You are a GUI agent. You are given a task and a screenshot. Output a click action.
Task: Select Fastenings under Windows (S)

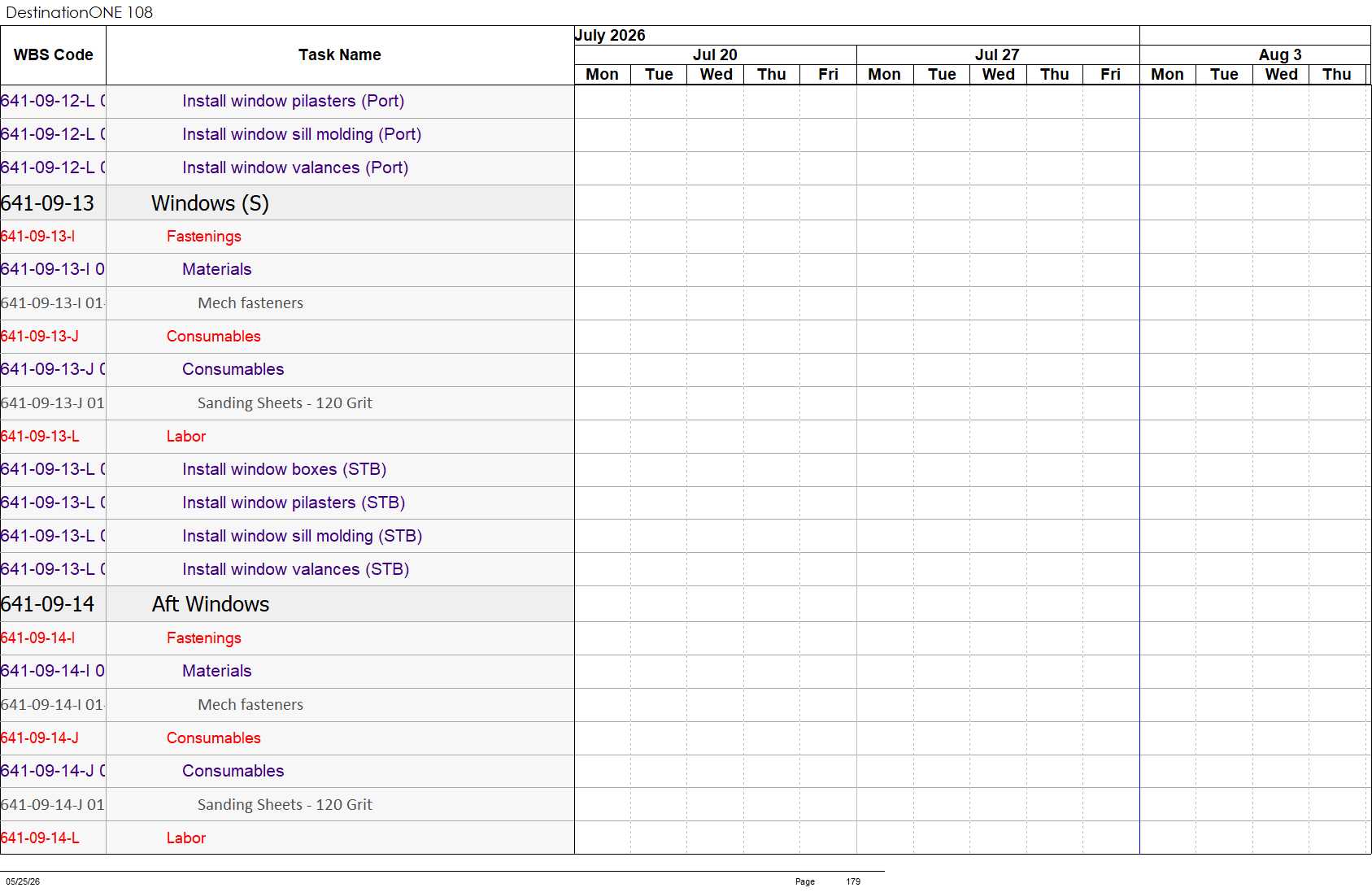[x=204, y=237]
